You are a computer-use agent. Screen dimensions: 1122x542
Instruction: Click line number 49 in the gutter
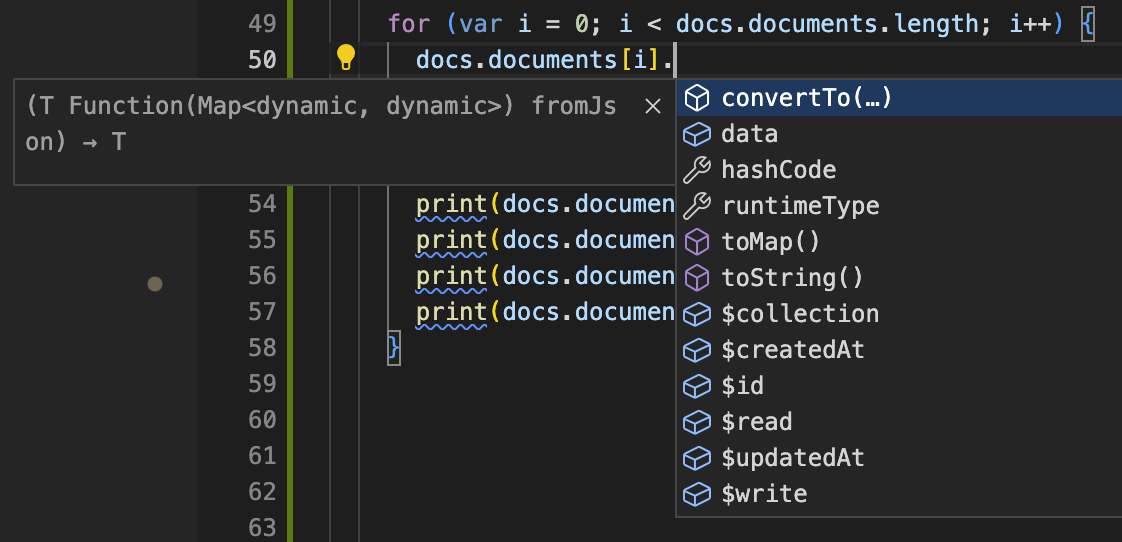(262, 24)
